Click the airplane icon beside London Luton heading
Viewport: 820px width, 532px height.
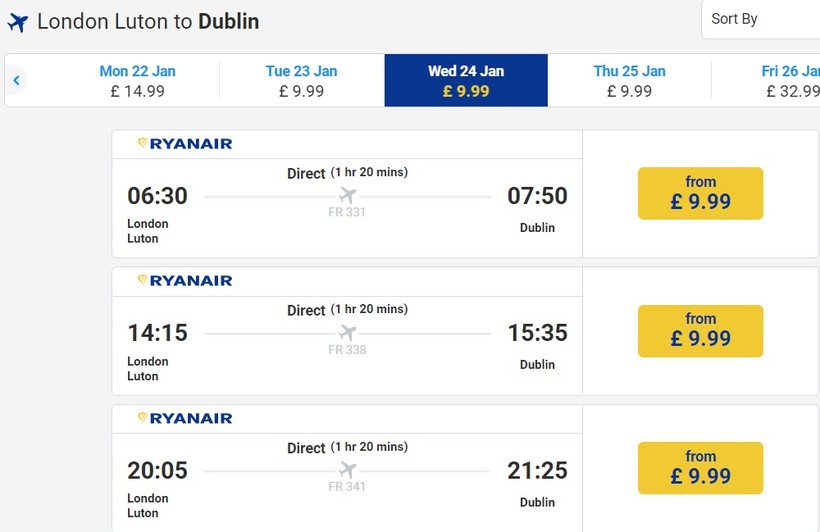(x=18, y=22)
